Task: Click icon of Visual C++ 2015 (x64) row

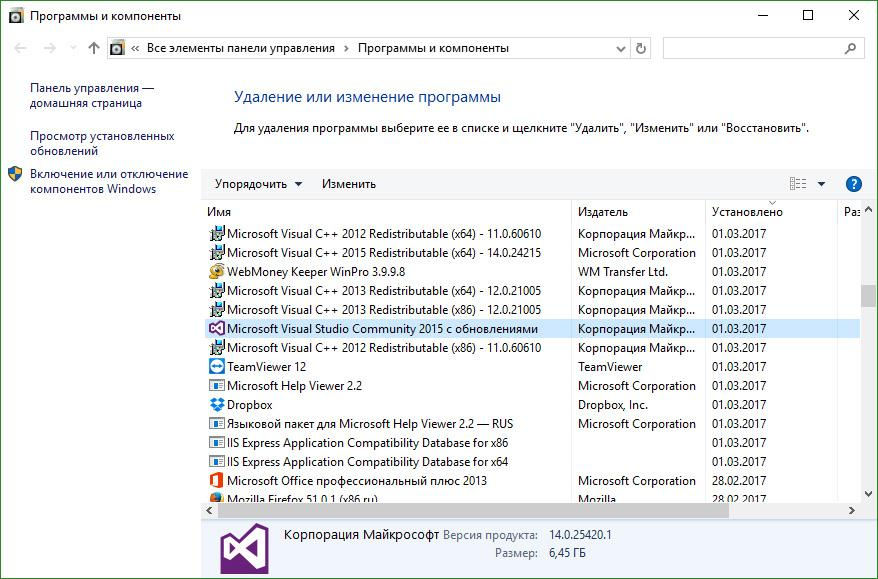Action: [x=216, y=253]
